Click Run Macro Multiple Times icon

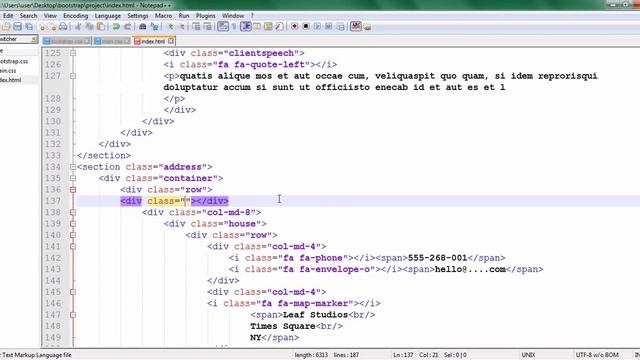(329, 27)
